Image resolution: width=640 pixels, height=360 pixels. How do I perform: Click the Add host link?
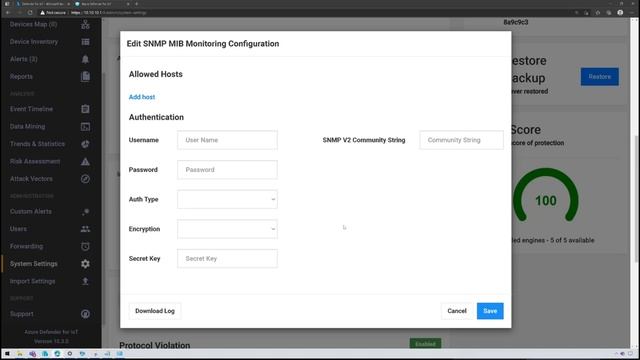[142, 97]
